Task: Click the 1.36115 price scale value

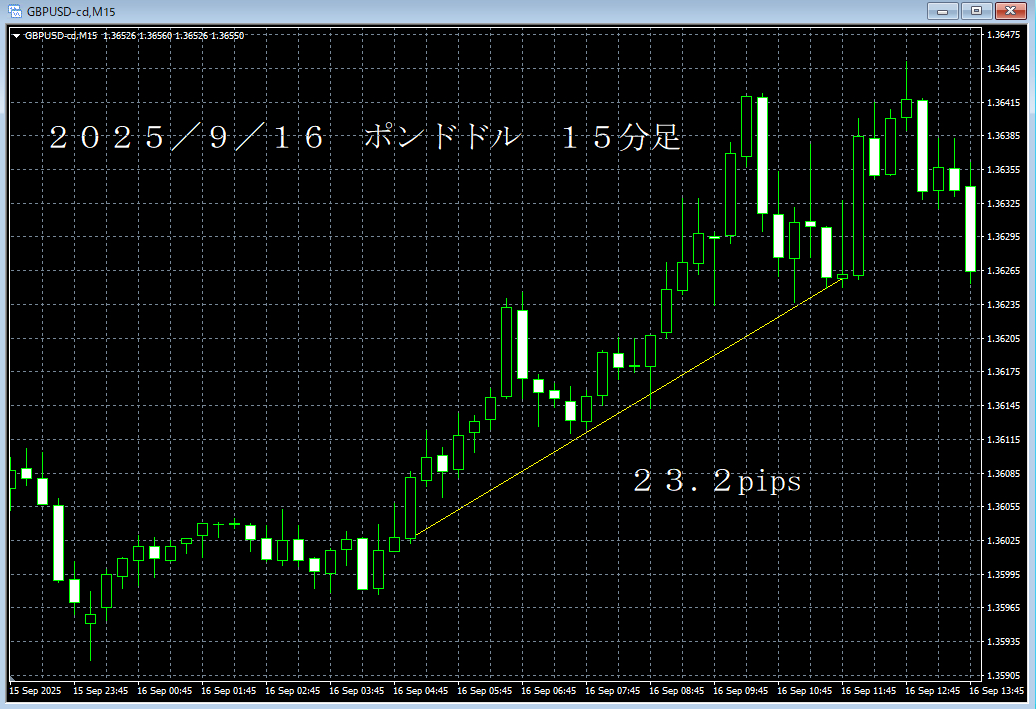Action: [1003, 439]
